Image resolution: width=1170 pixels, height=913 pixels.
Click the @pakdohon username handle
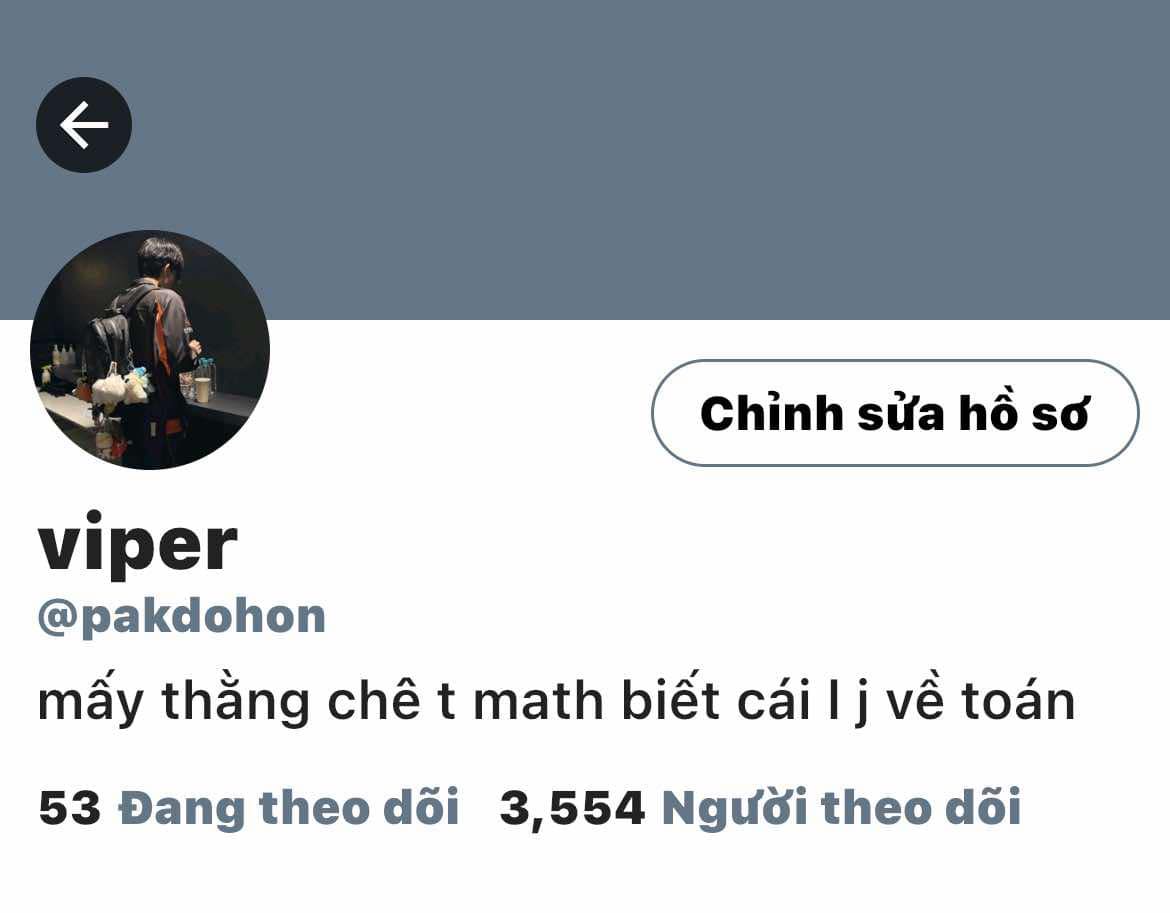(x=182, y=618)
